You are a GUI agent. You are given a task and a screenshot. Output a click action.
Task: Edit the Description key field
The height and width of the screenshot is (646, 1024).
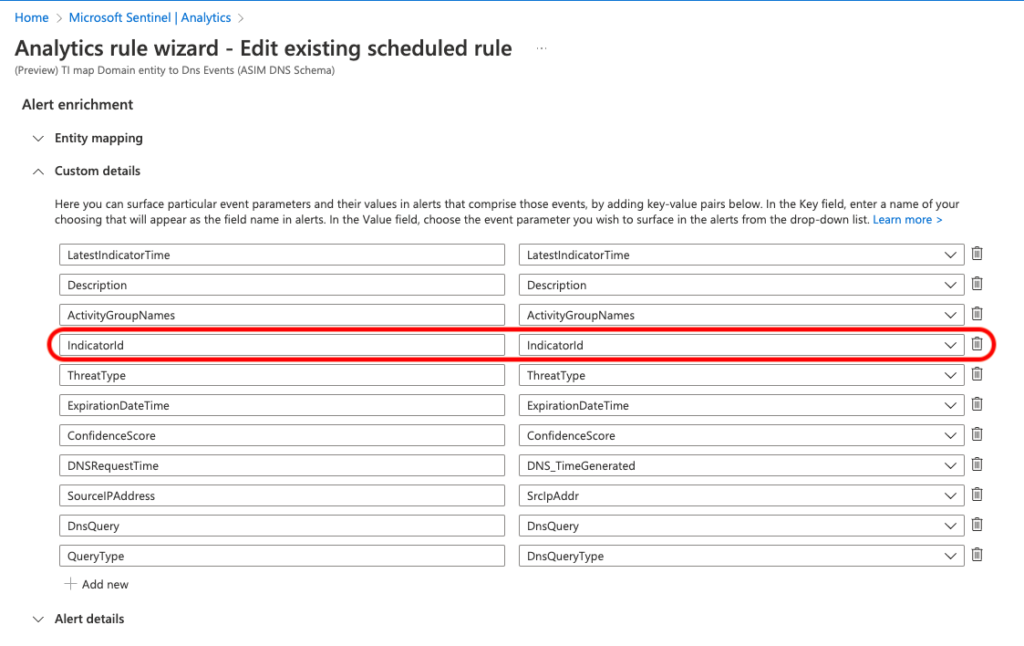[281, 285]
